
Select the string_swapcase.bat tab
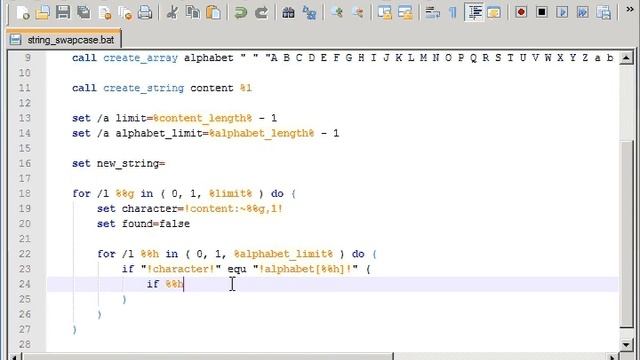pos(64,40)
